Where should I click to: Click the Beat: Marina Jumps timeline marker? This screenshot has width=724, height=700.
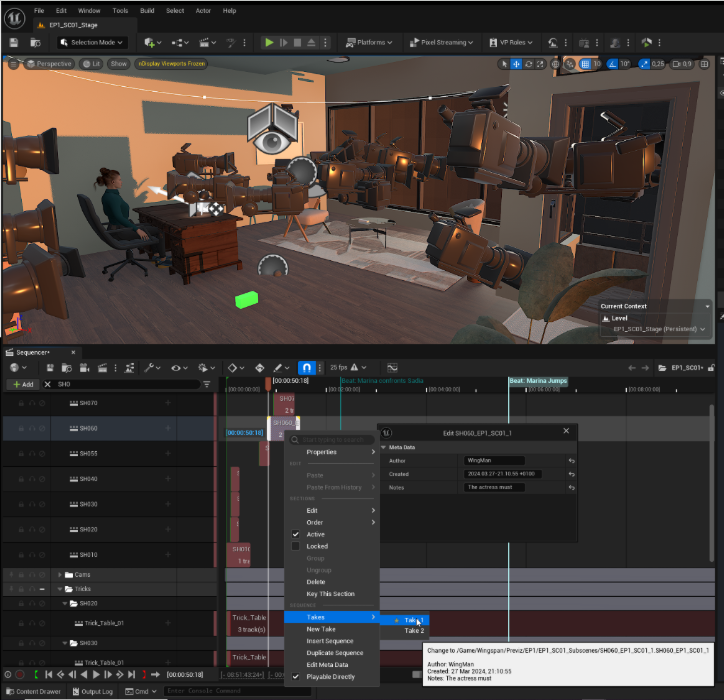538,381
